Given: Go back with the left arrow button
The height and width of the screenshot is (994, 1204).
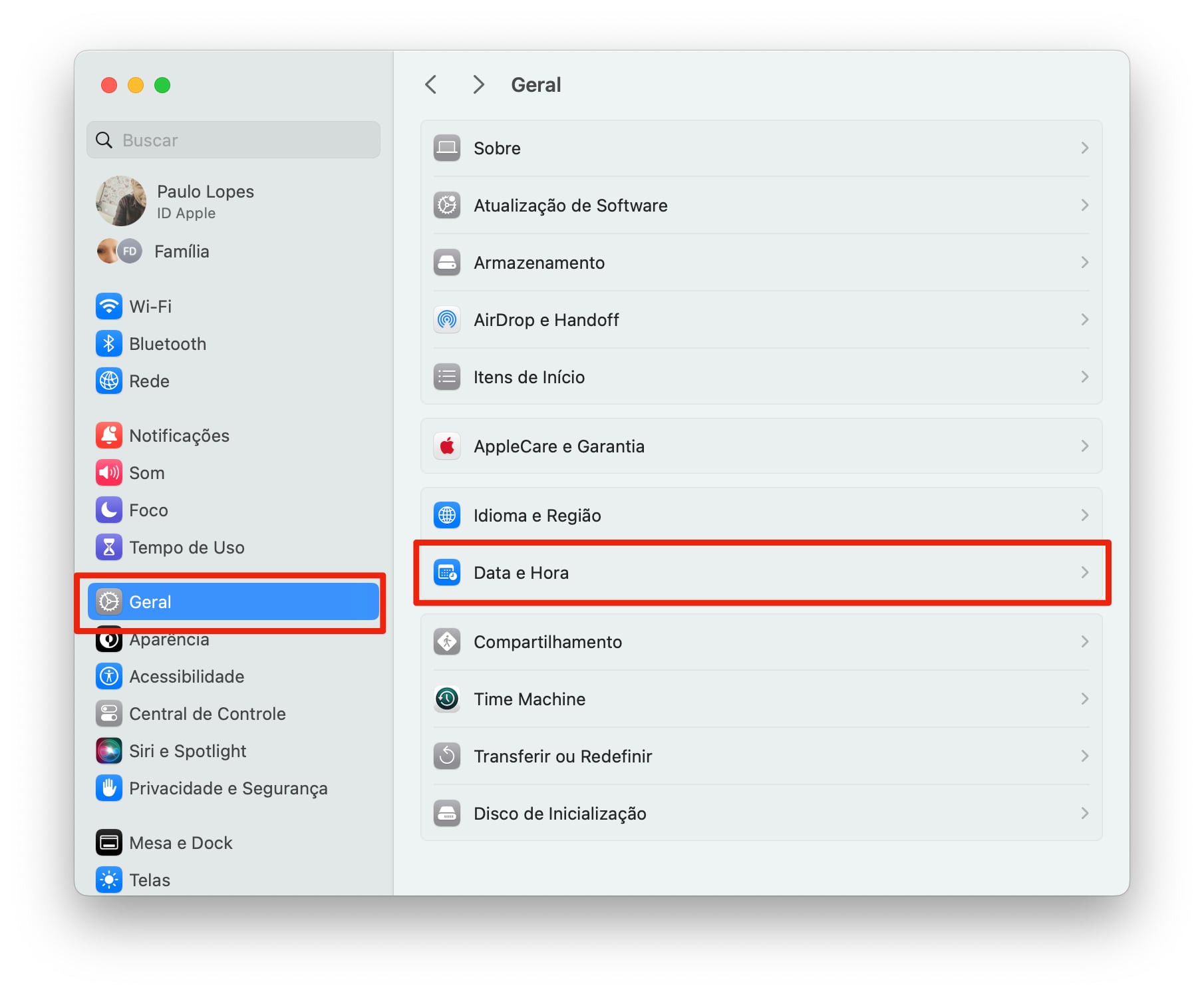Looking at the screenshot, I should click(431, 84).
